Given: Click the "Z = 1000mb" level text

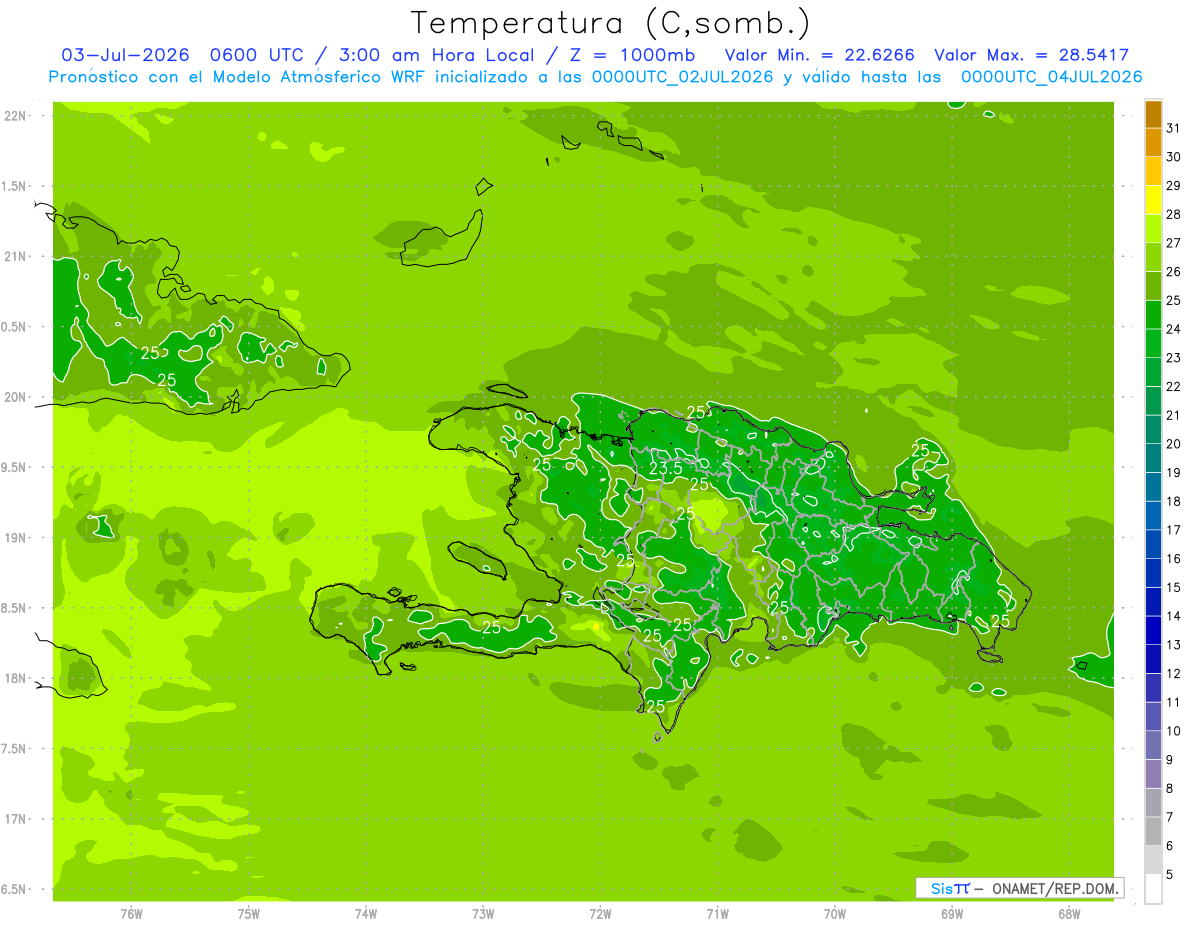Looking at the screenshot, I should [x=633, y=55].
